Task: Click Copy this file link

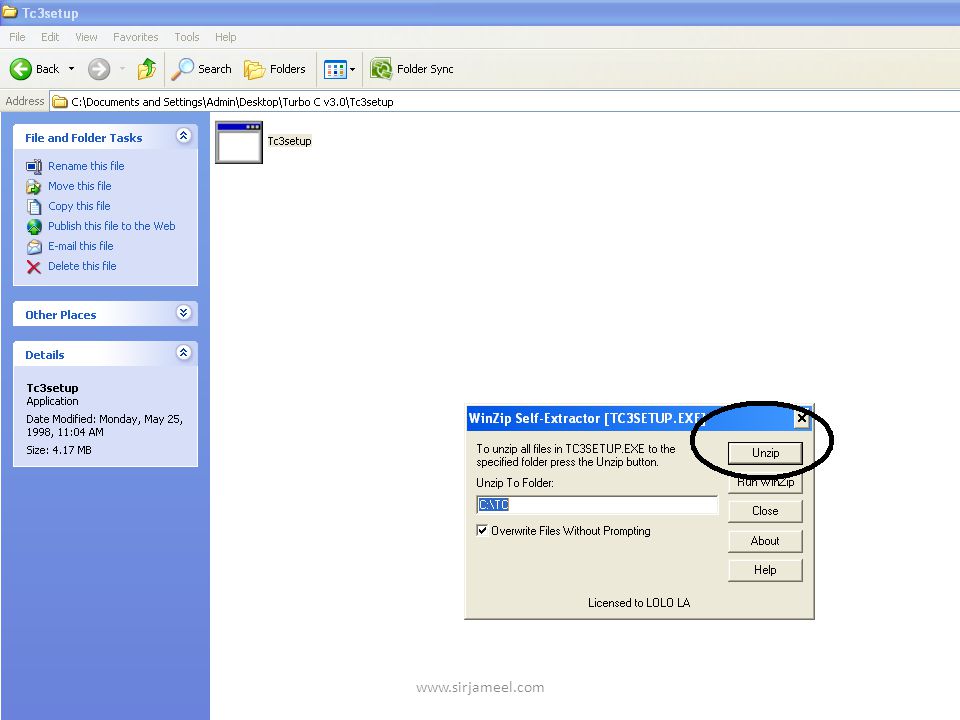Action: click(79, 206)
